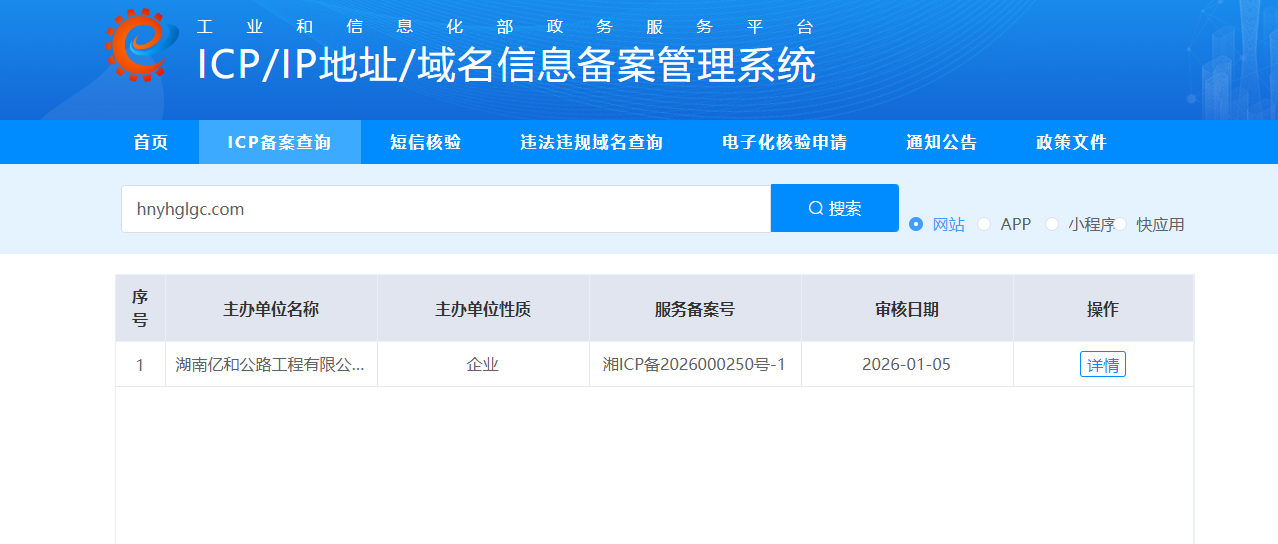Click the 操作 column header
Image resolution: width=1278 pixels, height=544 pixels.
coord(1103,309)
